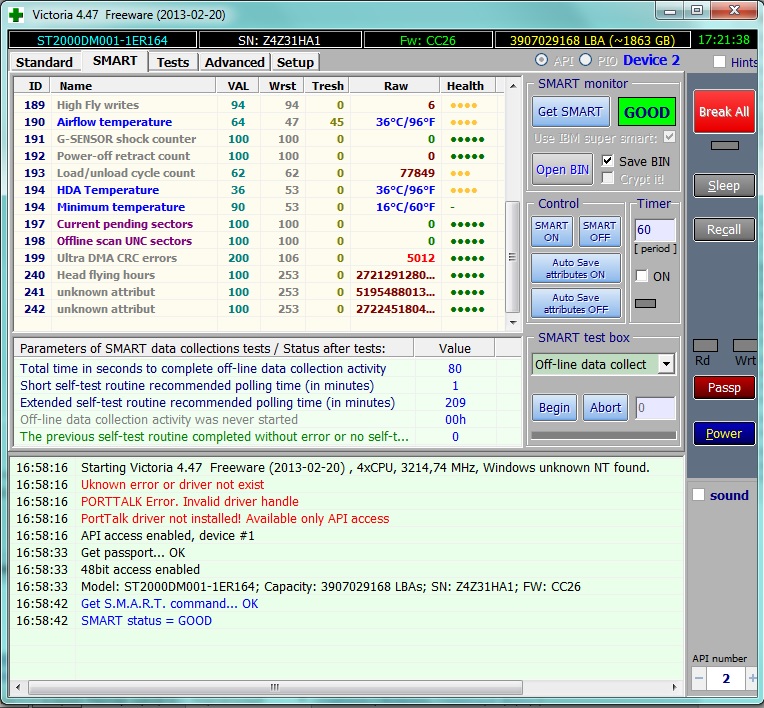Image resolution: width=764 pixels, height=708 pixels.
Task: Click the Begin test button
Action: [554, 407]
